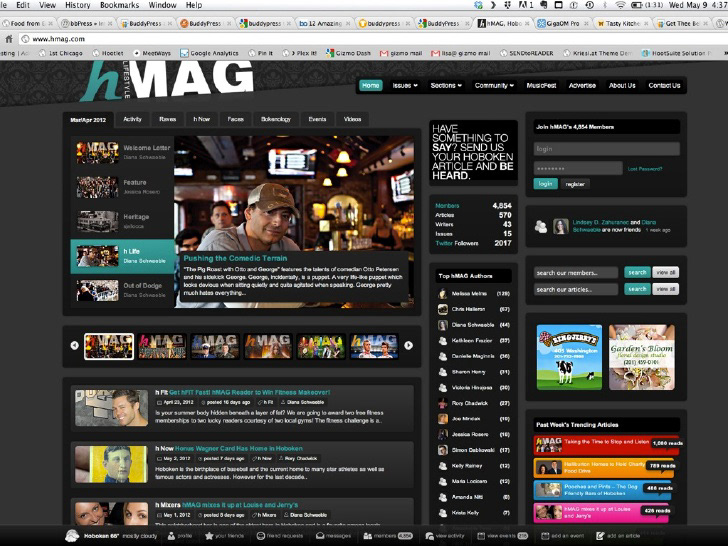Open Honus Wagner Card article link
This screenshot has height=546, width=728.
point(239,448)
